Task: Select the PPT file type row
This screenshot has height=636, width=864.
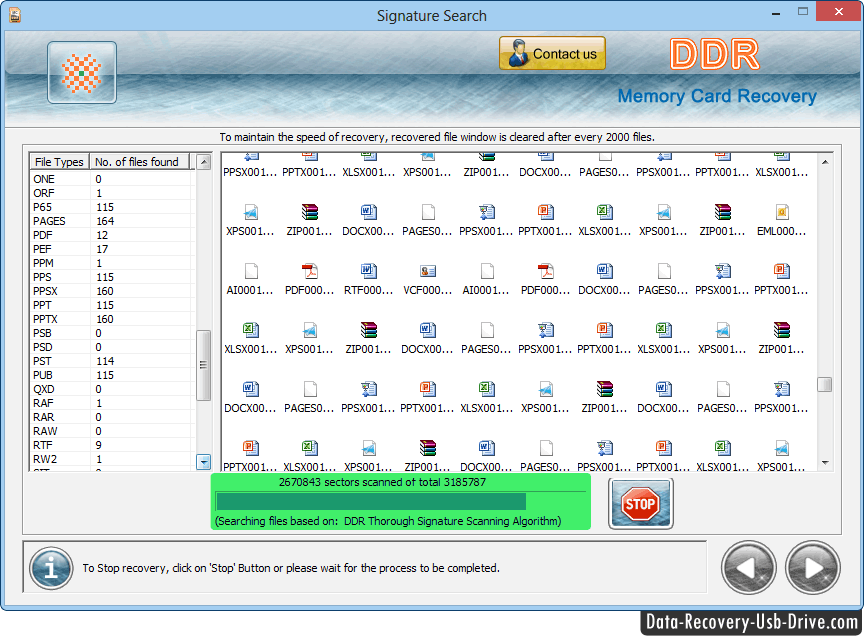Action: pyautogui.click(x=112, y=305)
